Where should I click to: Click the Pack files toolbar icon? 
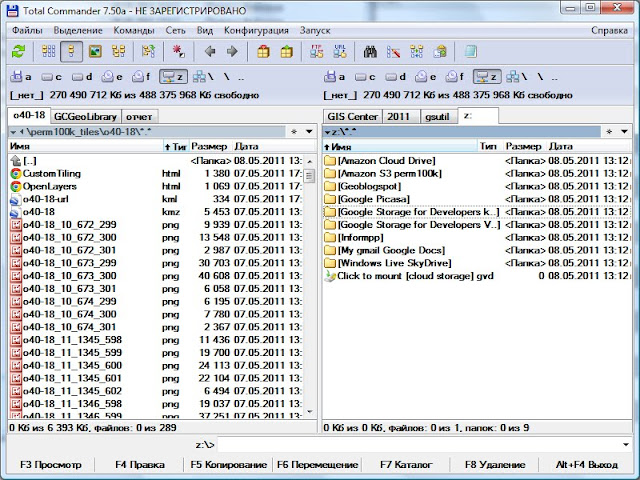click(263, 52)
